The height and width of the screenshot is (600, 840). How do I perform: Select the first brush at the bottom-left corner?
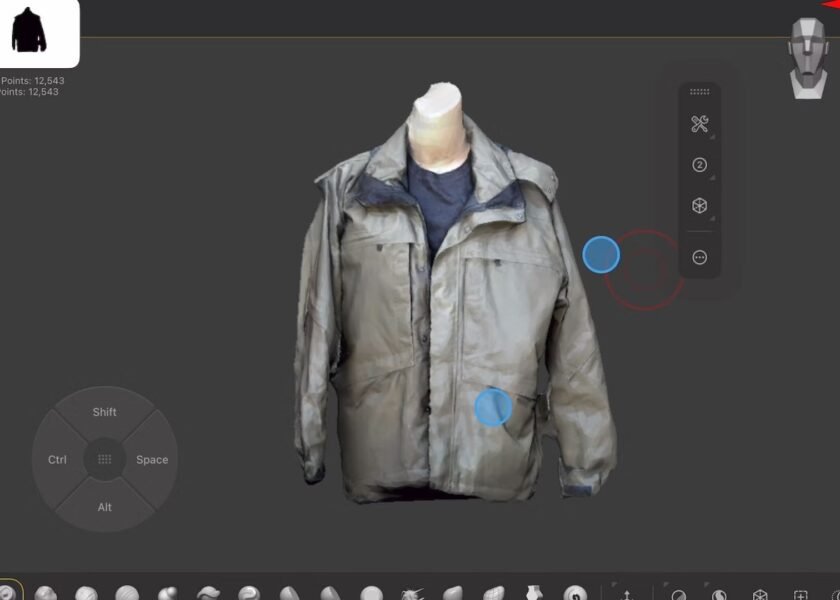(x=6, y=593)
